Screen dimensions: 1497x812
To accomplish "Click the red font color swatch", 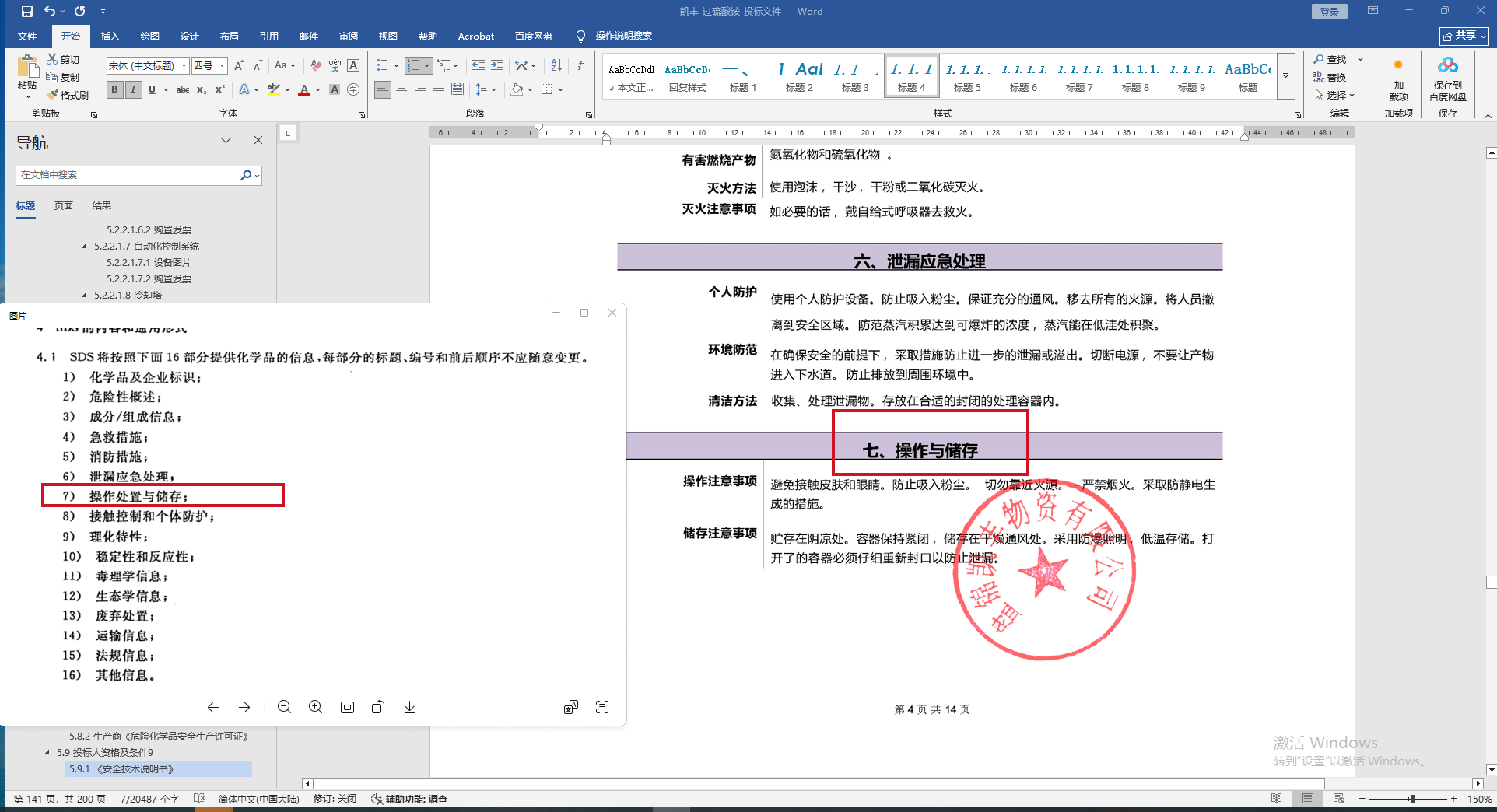I will coord(304,90).
